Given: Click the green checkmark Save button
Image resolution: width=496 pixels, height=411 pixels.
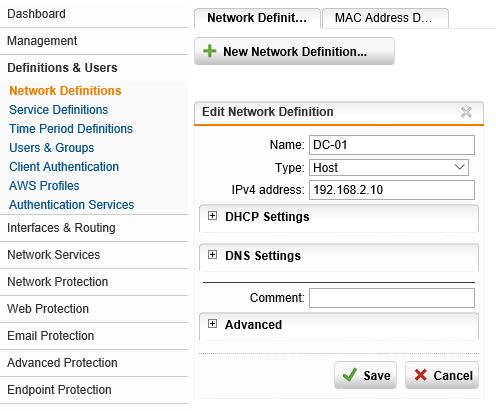Looking at the screenshot, I should (366, 375).
